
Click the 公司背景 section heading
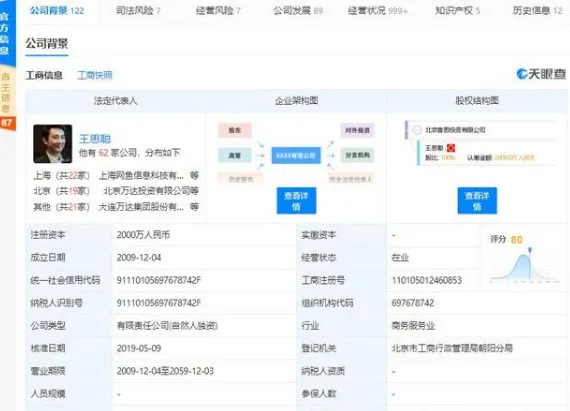47,44
